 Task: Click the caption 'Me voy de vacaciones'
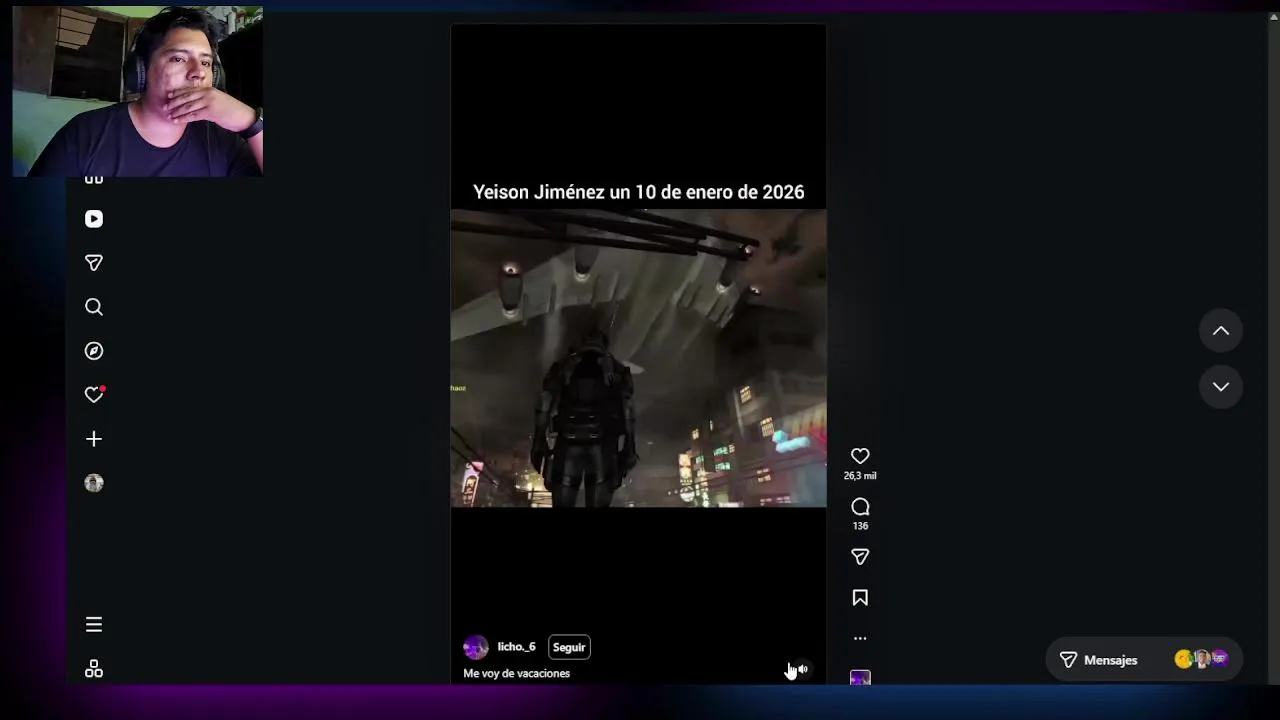point(517,674)
